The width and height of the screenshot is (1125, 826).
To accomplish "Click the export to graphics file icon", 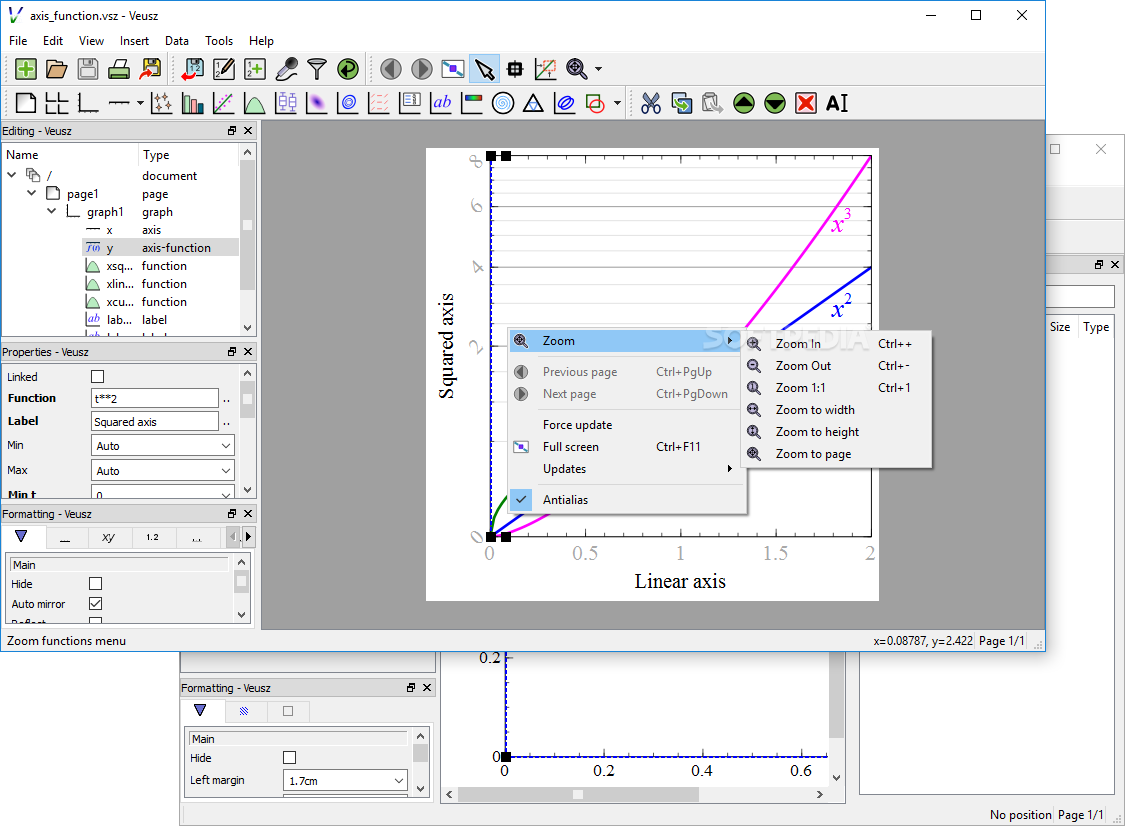I will (x=150, y=69).
